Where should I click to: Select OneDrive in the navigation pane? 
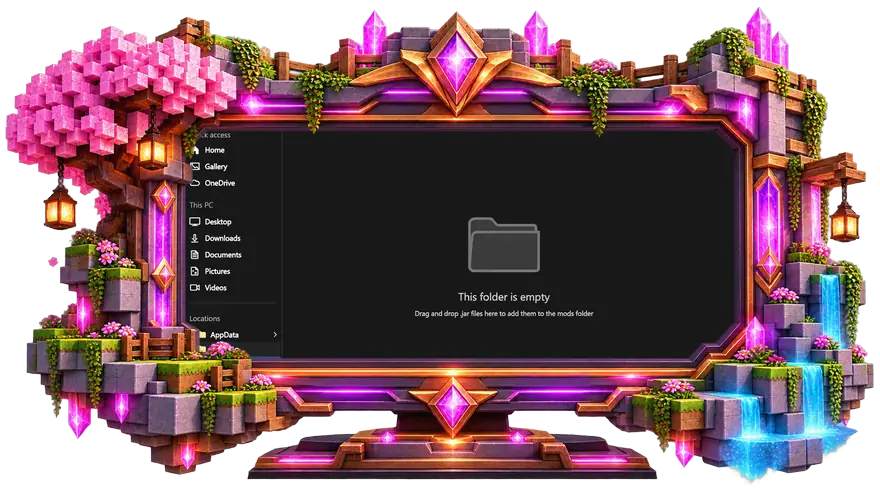(220, 183)
